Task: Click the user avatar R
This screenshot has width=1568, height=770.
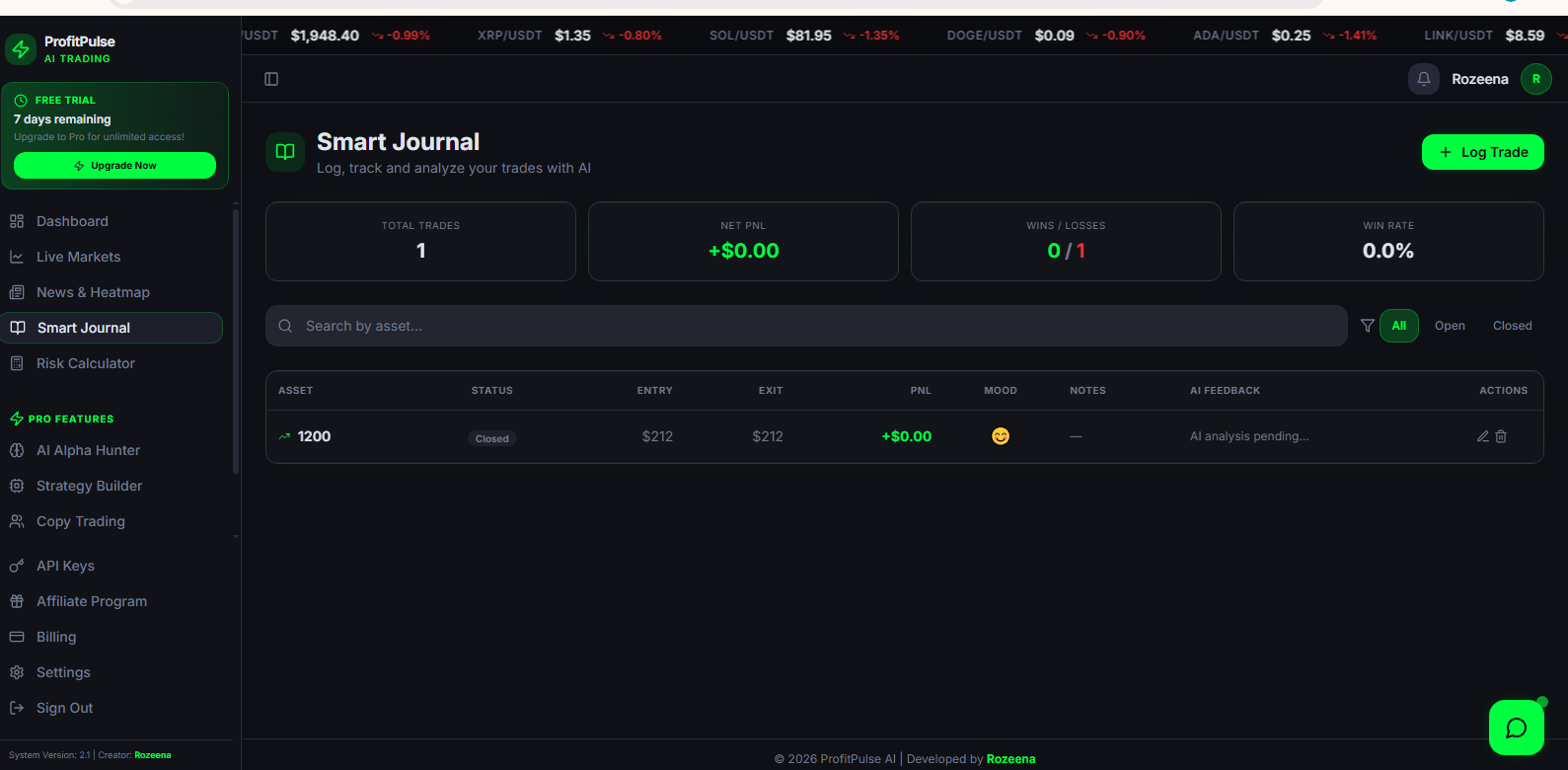Action: [x=1536, y=79]
